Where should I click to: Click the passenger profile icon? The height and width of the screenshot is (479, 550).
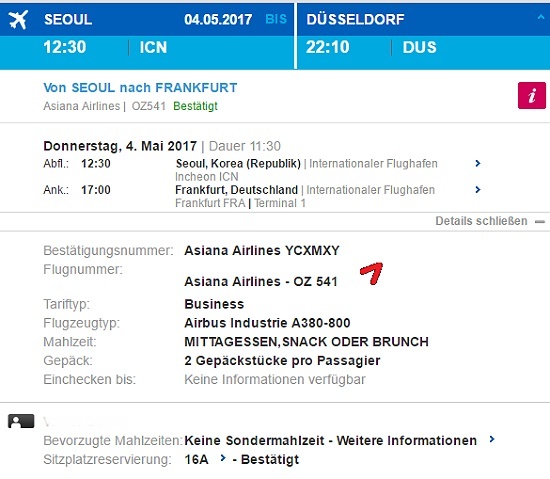pos(21,421)
